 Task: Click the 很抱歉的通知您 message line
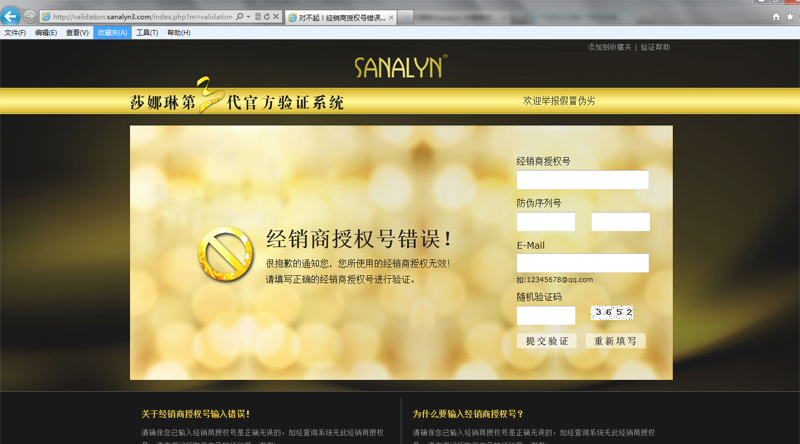(x=358, y=263)
